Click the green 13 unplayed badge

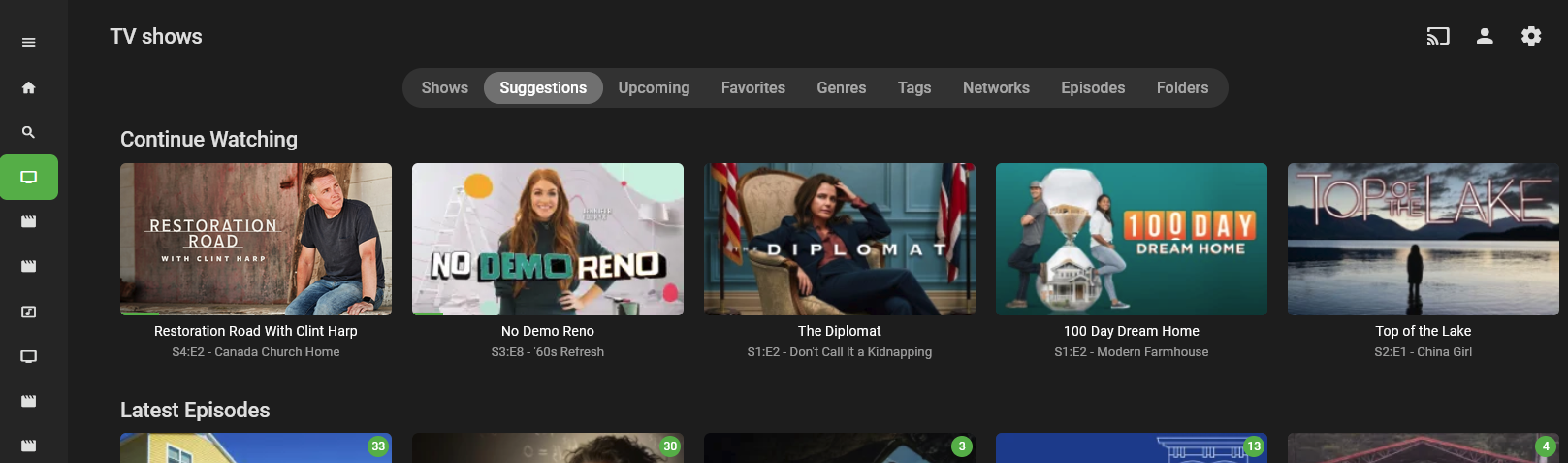click(x=1254, y=446)
